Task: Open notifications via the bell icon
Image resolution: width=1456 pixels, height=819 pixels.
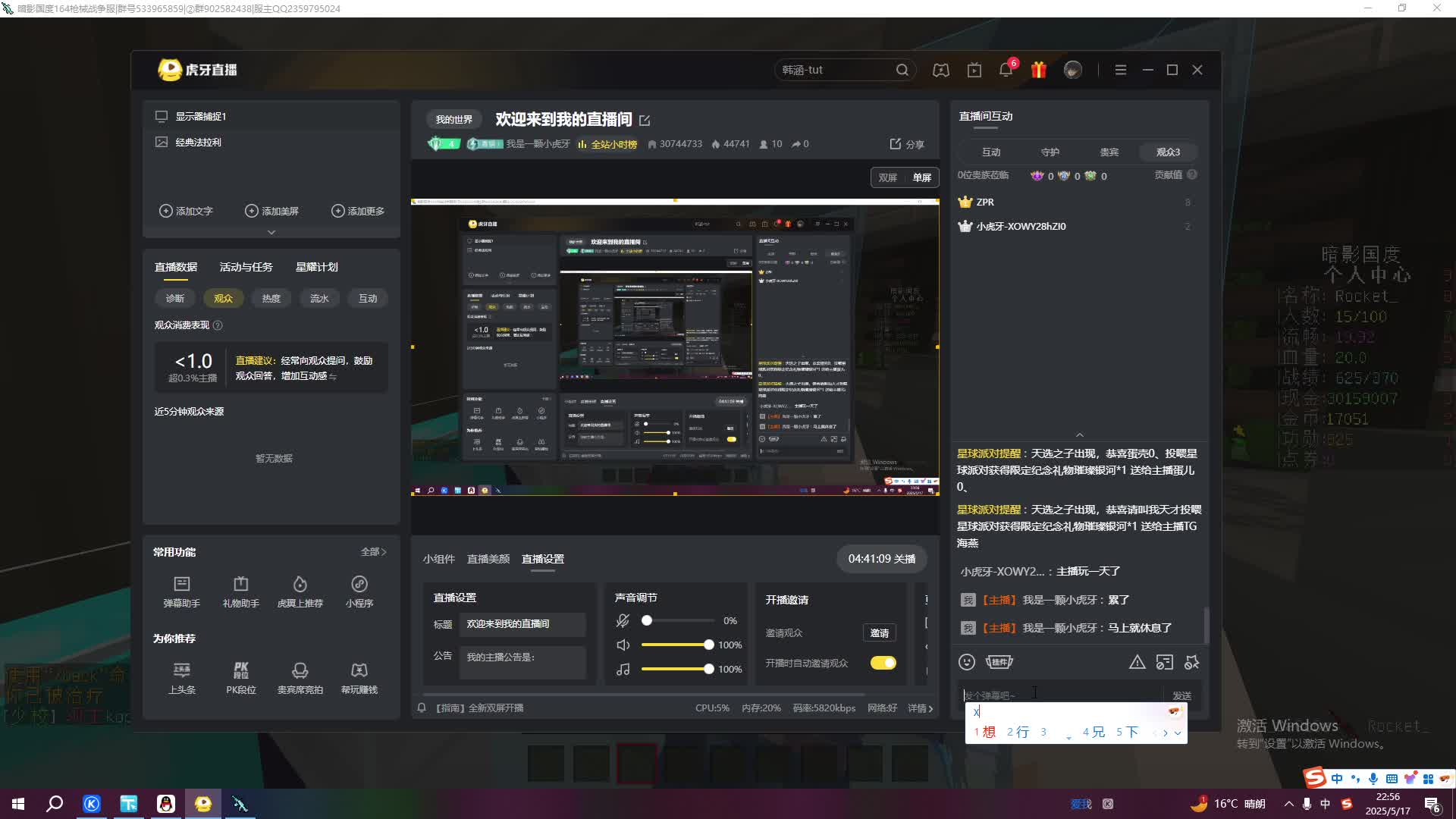Action: pos(1006,69)
